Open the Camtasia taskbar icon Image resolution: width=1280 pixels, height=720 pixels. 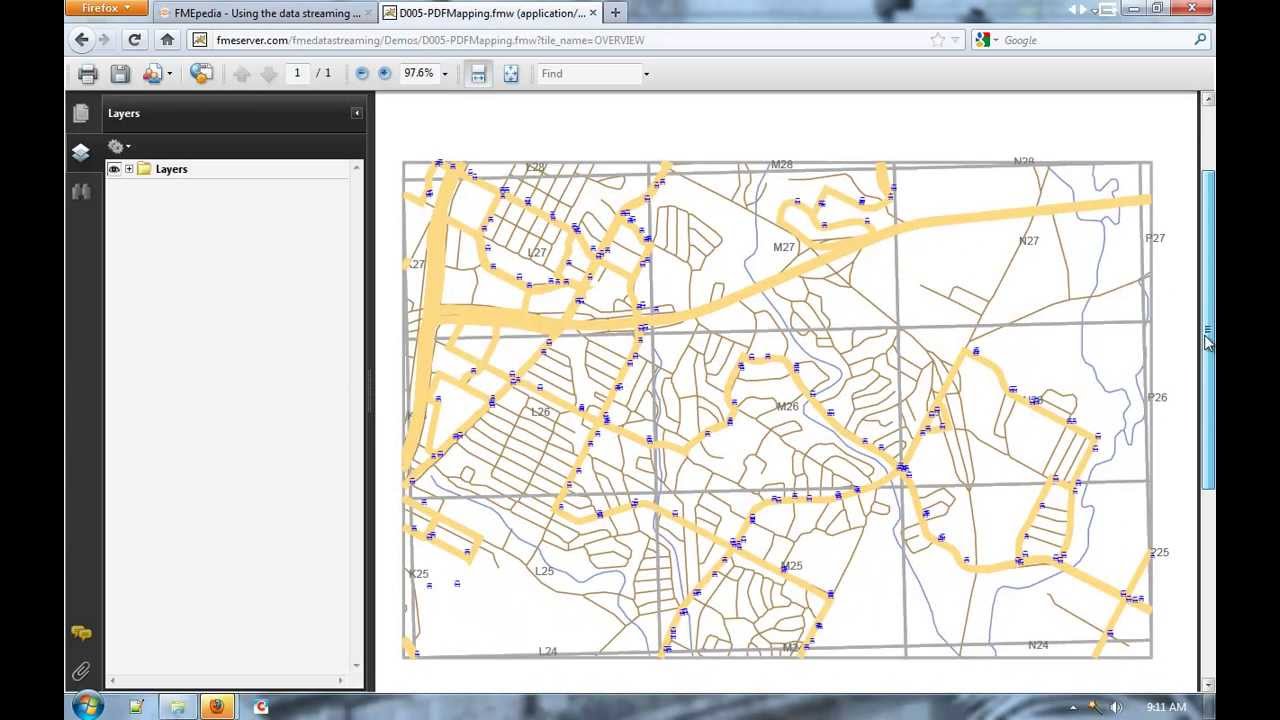(x=261, y=707)
